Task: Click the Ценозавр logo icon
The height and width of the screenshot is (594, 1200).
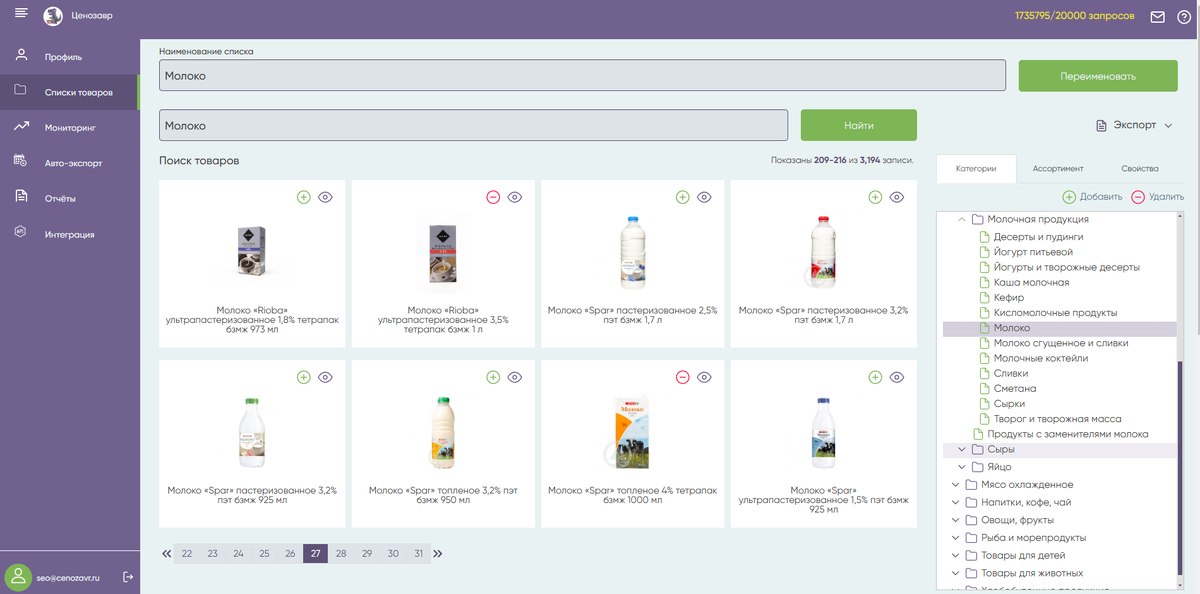Action: 53,16
